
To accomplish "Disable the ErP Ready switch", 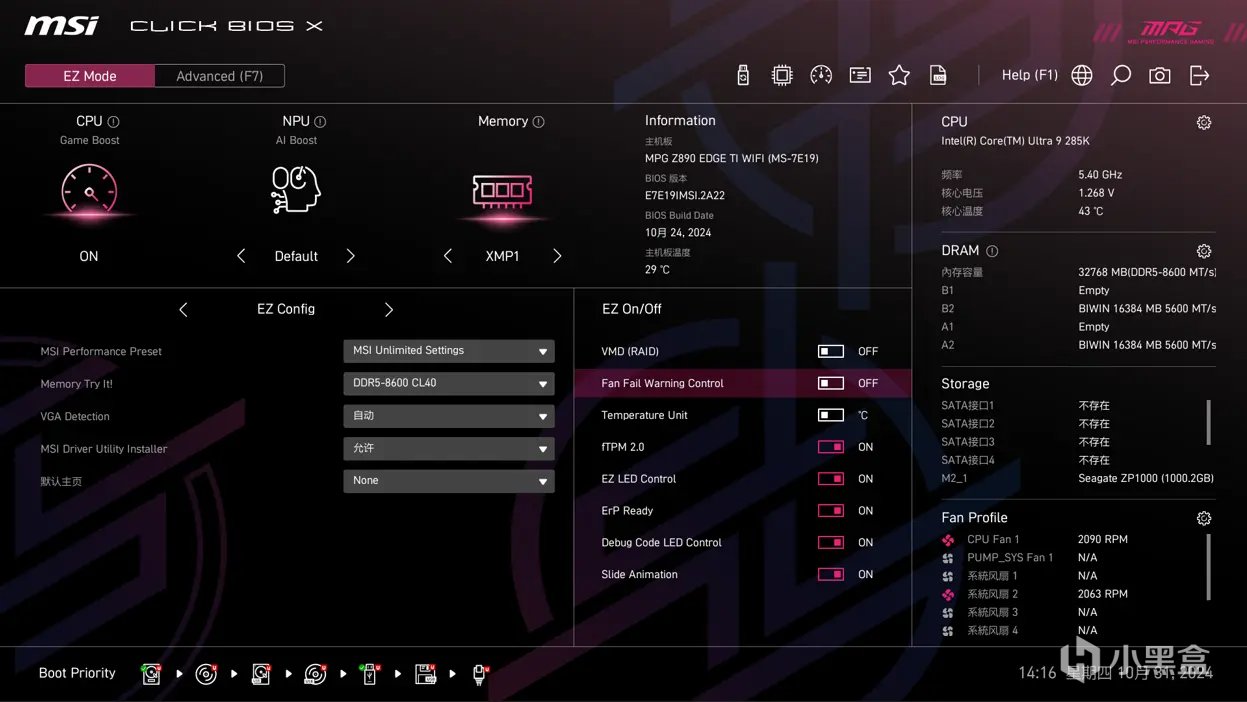I will pos(831,511).
